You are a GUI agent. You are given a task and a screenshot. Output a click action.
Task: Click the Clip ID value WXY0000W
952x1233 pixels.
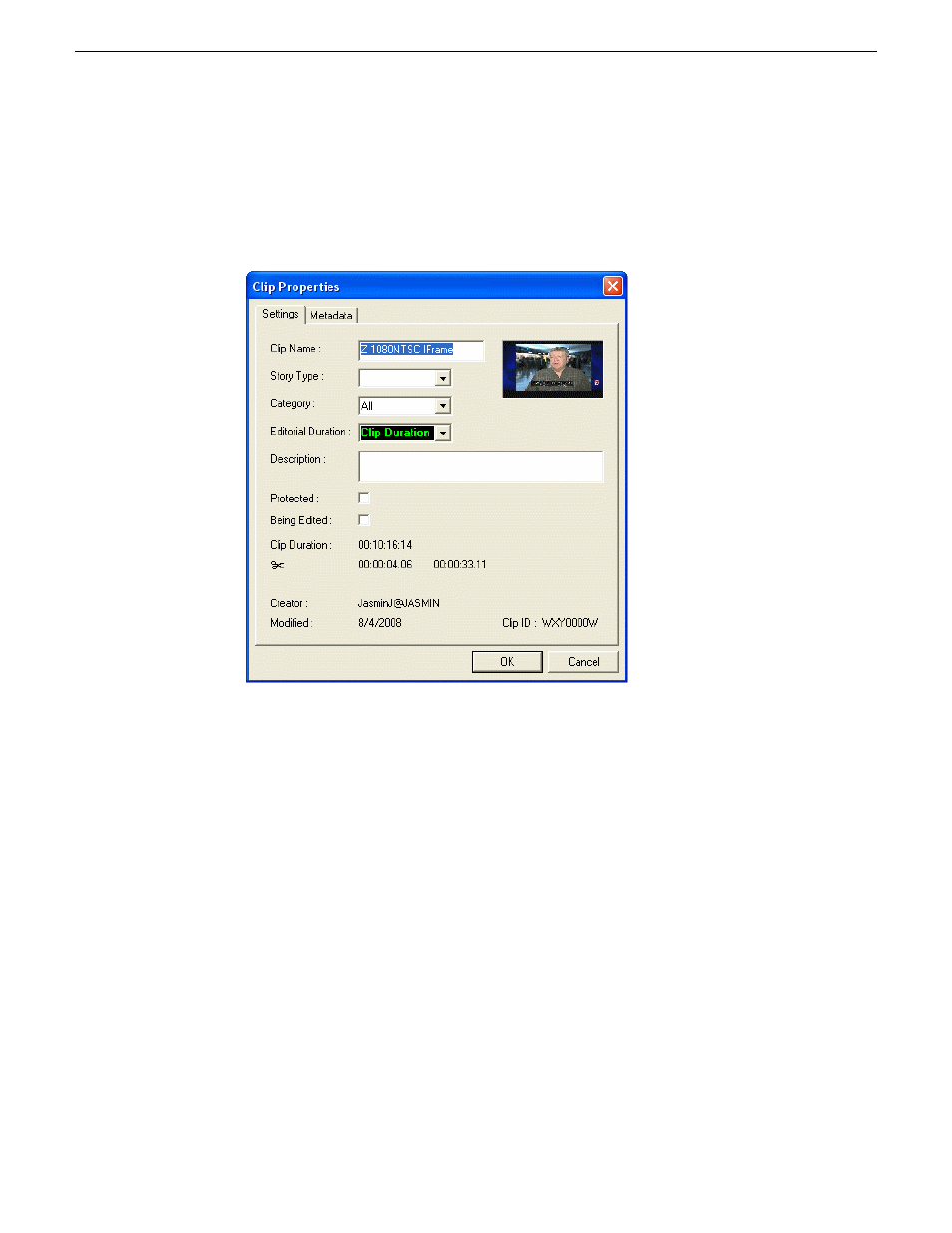click(x=570, y=623)
